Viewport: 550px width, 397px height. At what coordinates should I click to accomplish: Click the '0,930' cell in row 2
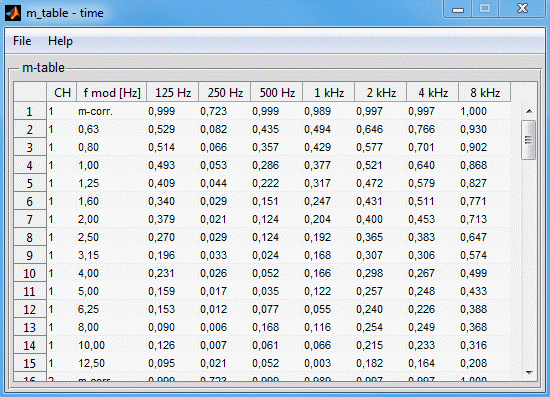tap(485, 129)
